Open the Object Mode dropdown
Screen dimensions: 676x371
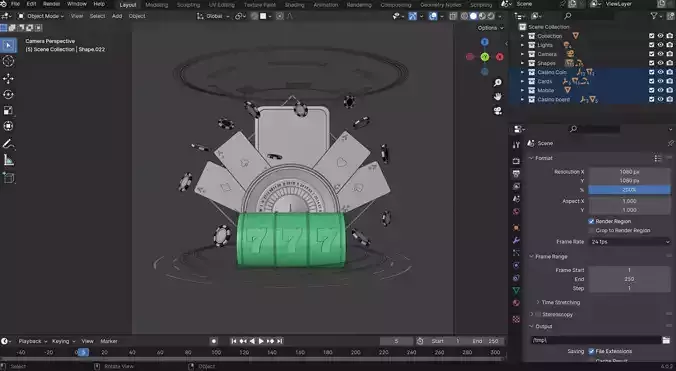[41, 16]
